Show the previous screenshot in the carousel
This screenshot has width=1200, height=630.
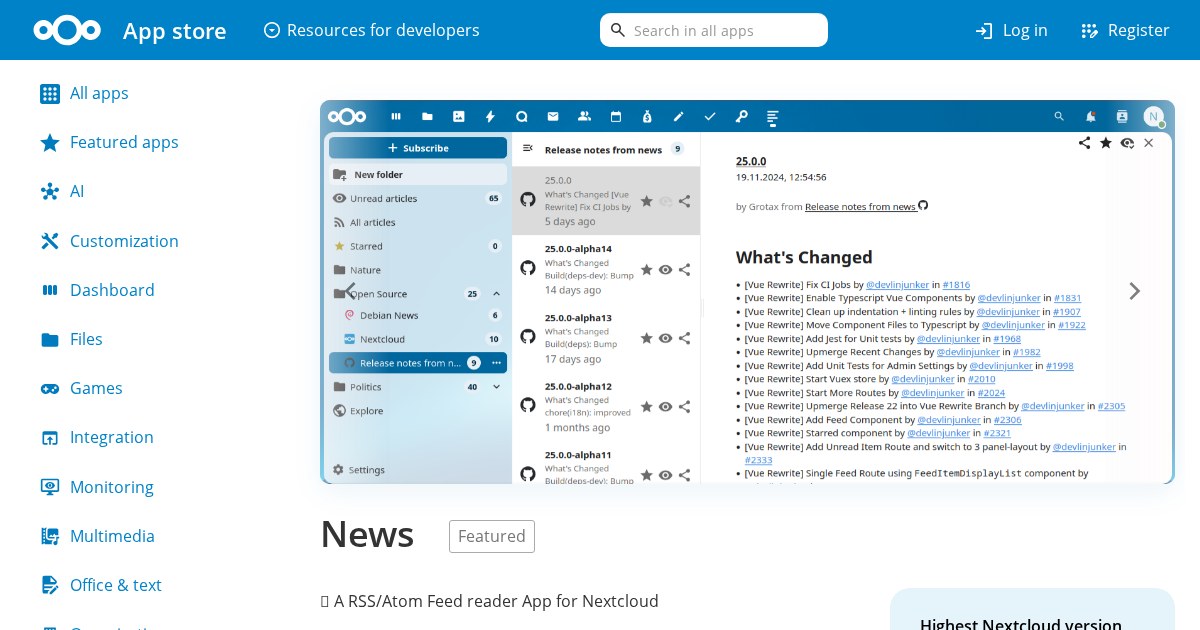349,291
